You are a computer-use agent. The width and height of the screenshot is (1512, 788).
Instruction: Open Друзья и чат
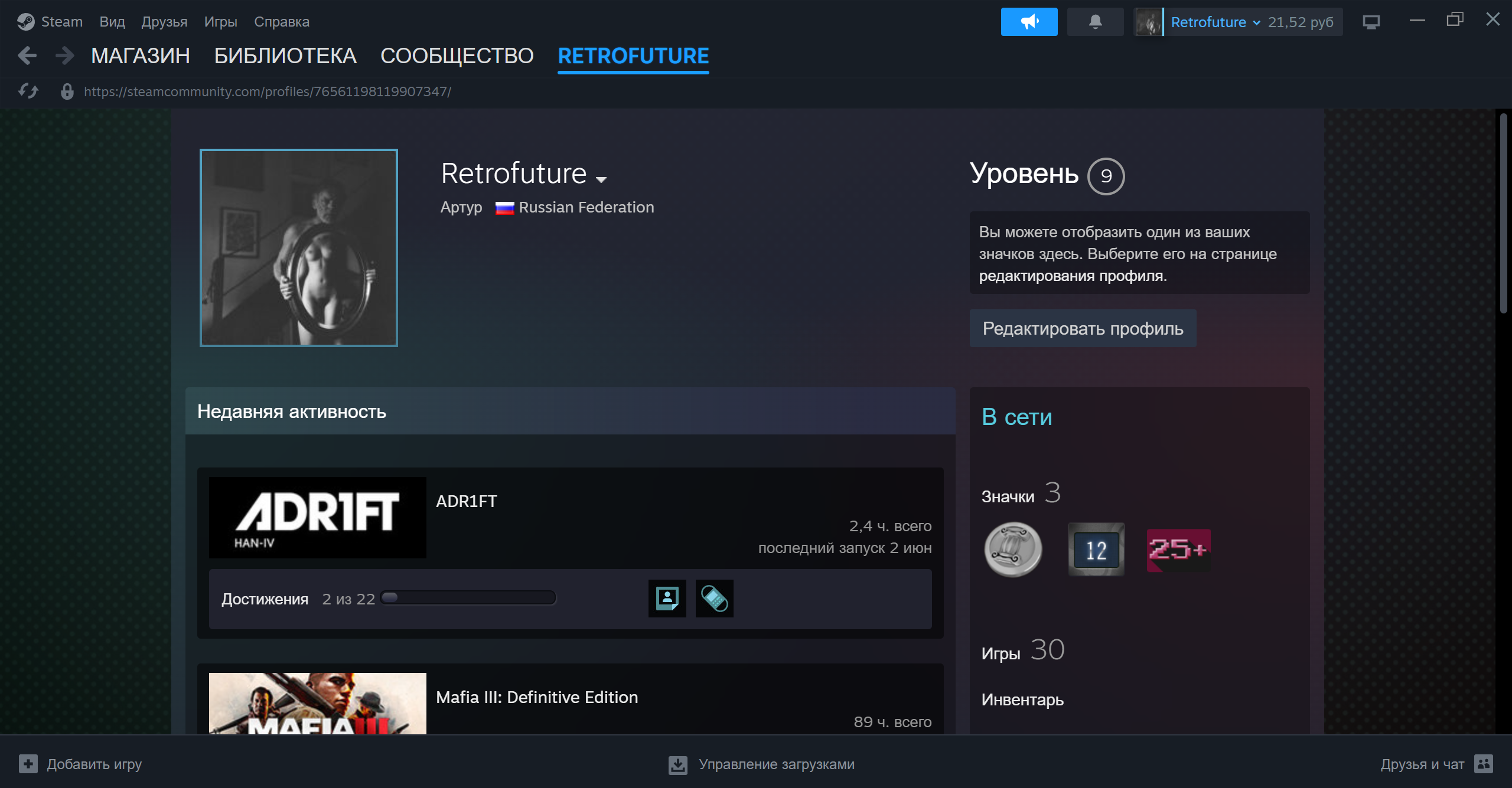[x=1423, y=764]
